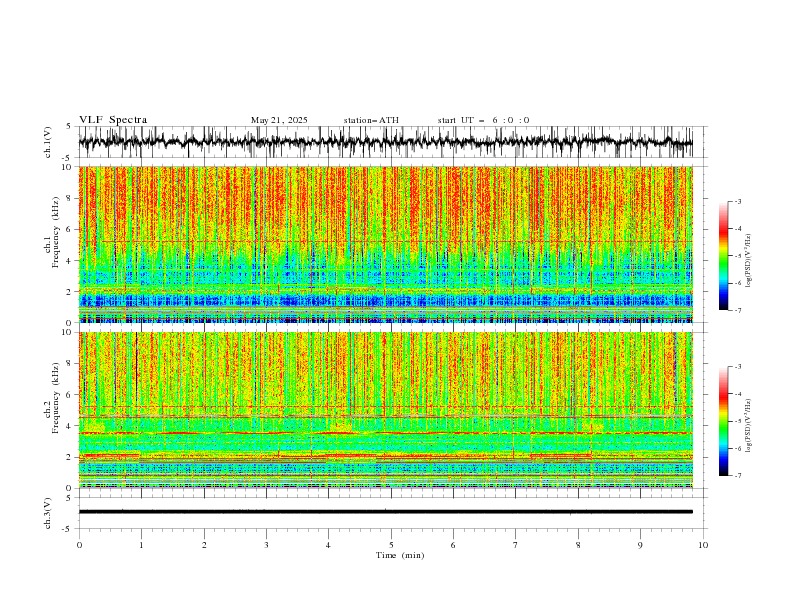Click the 'VLF Spectra' plot title

point(113,120)
